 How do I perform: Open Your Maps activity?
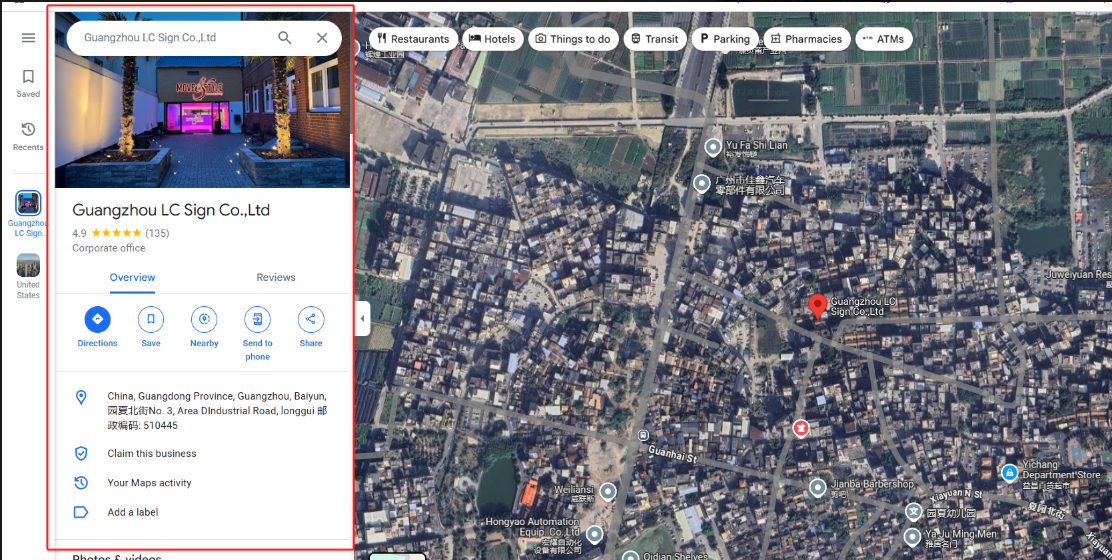tap(149, 483)
